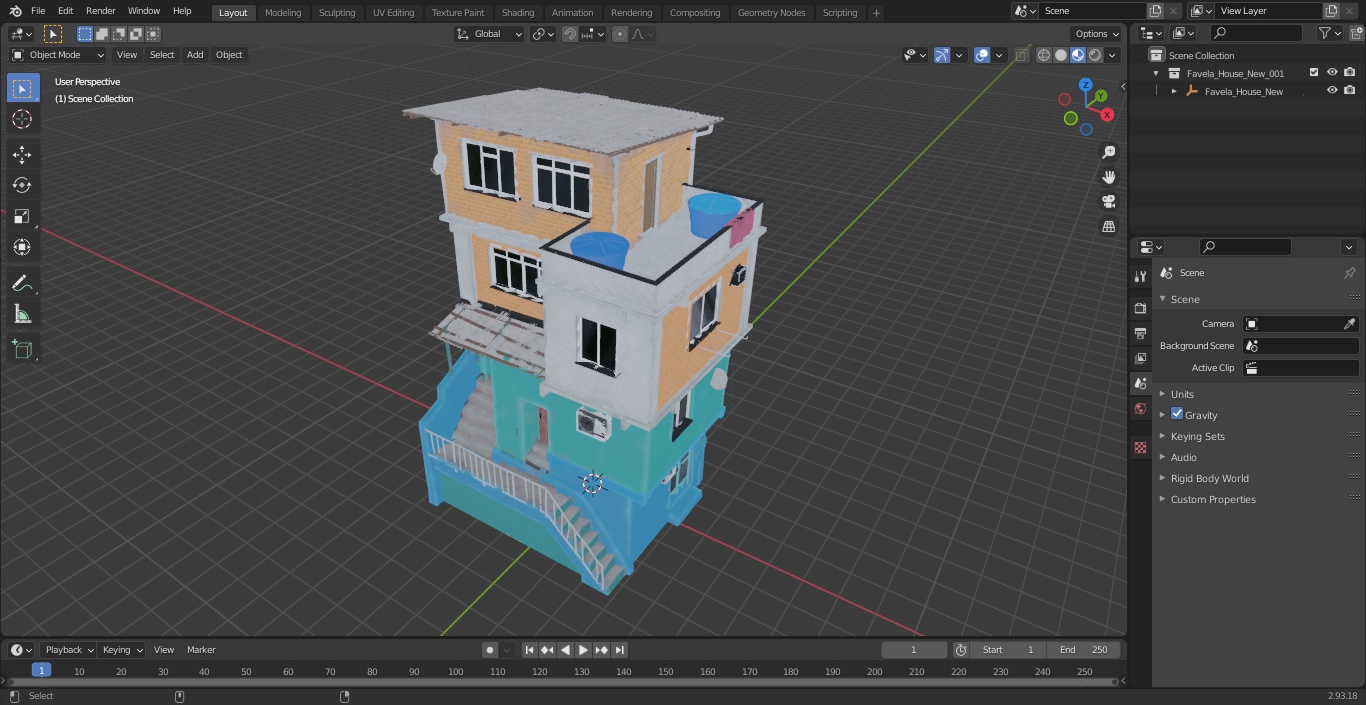1366x705 pixels.
Task: Click the Camera field in Scene properties
Action: click(x=1300, y=324)
